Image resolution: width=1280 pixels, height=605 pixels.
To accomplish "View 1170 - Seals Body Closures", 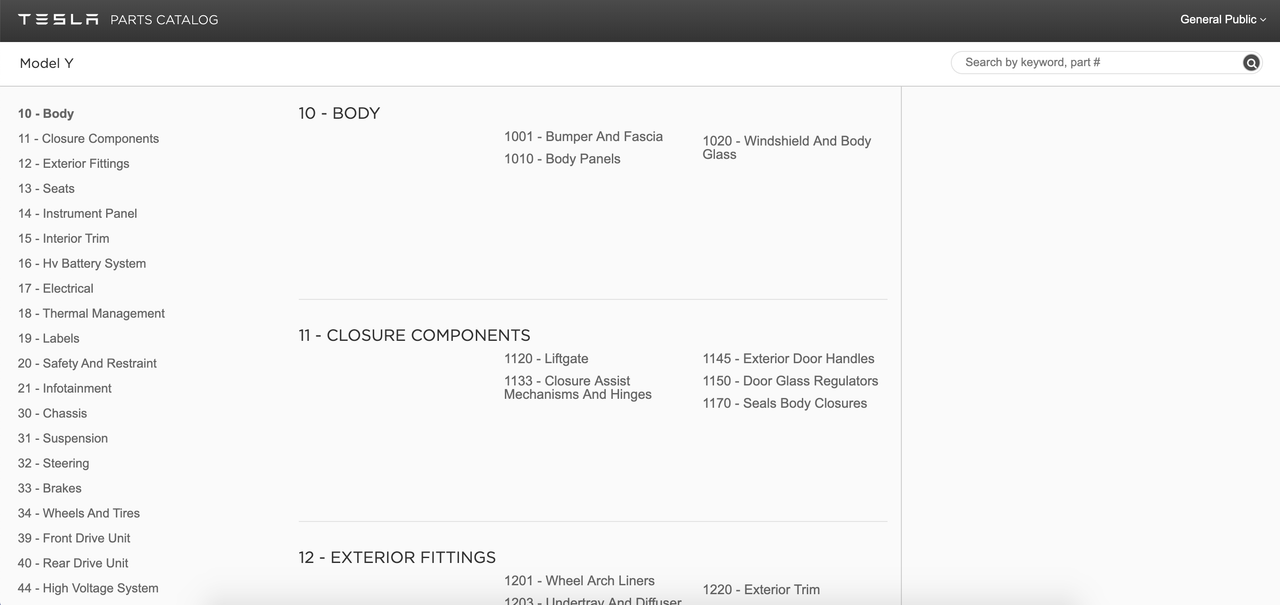I will pos(785,404).
